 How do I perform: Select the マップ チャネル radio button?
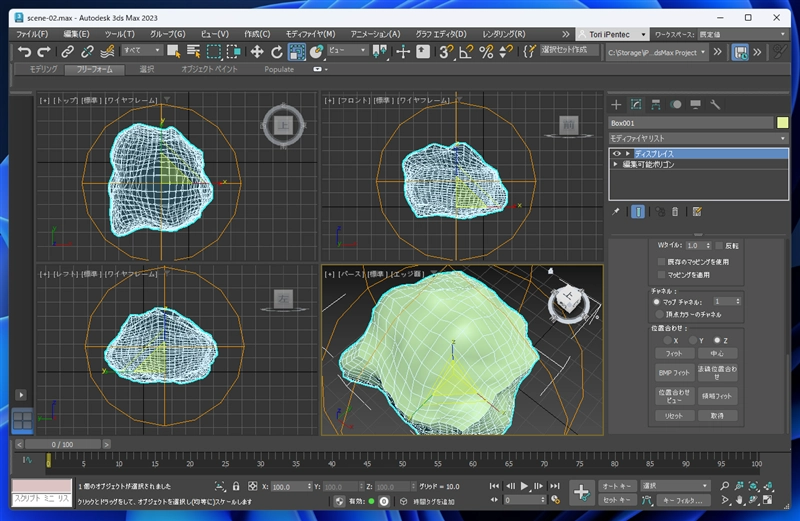click(x=657, y=302)
